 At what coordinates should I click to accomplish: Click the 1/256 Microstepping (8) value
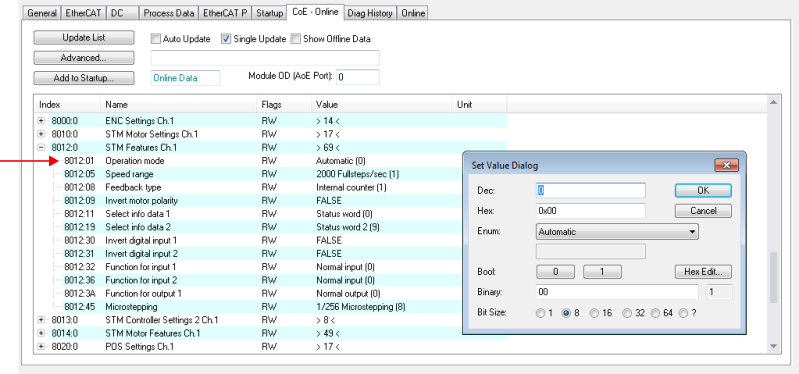click(x=361, y=307)
